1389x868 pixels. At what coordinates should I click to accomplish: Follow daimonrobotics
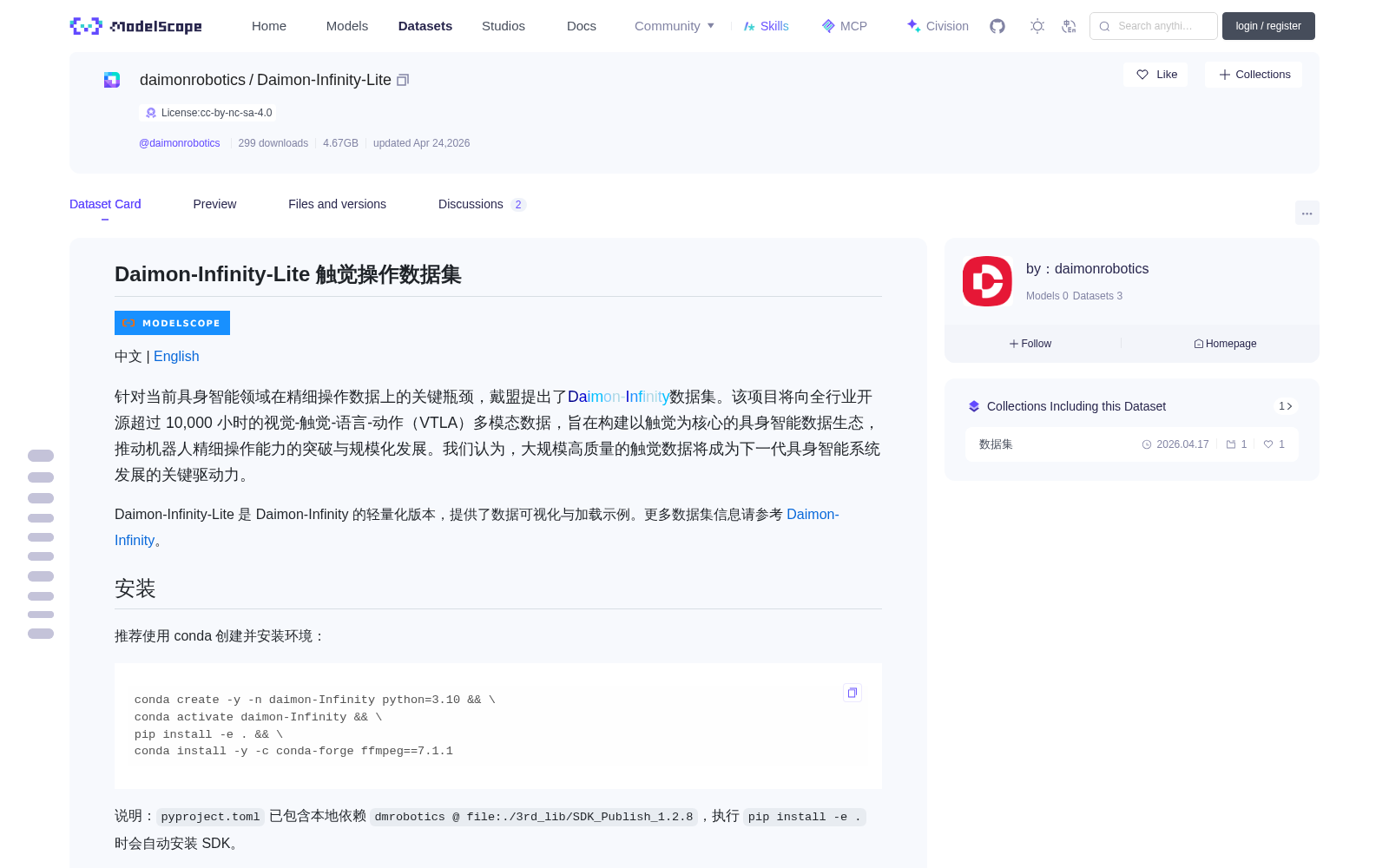(1030, 344)
